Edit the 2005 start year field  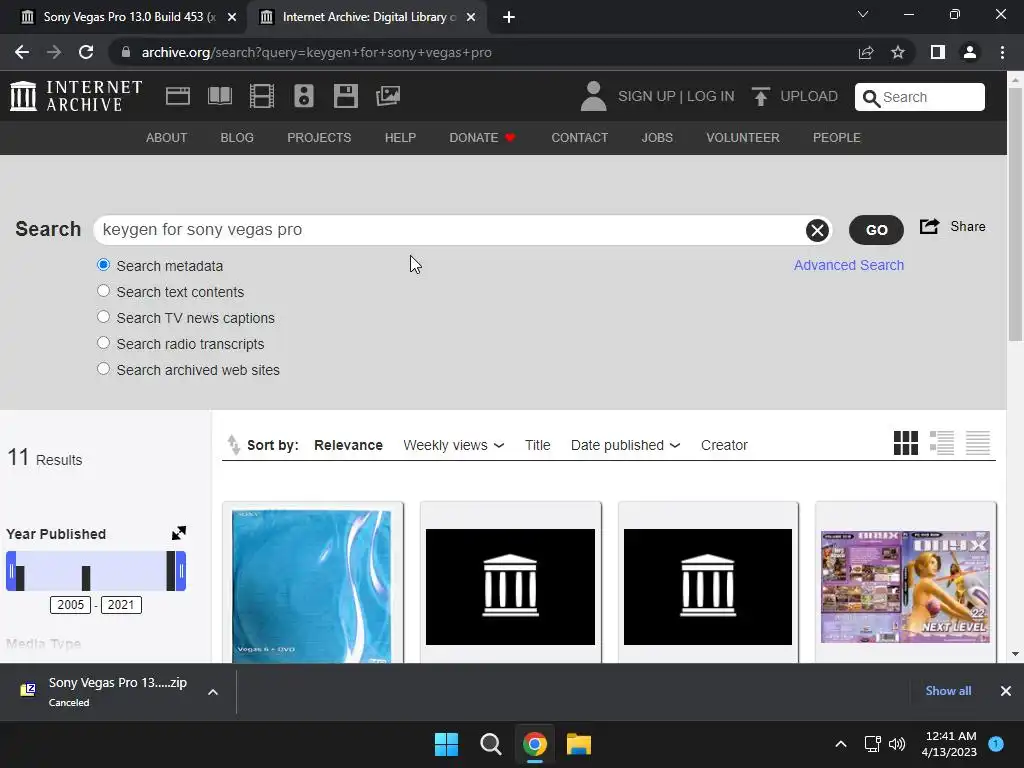tap(71, 605)
